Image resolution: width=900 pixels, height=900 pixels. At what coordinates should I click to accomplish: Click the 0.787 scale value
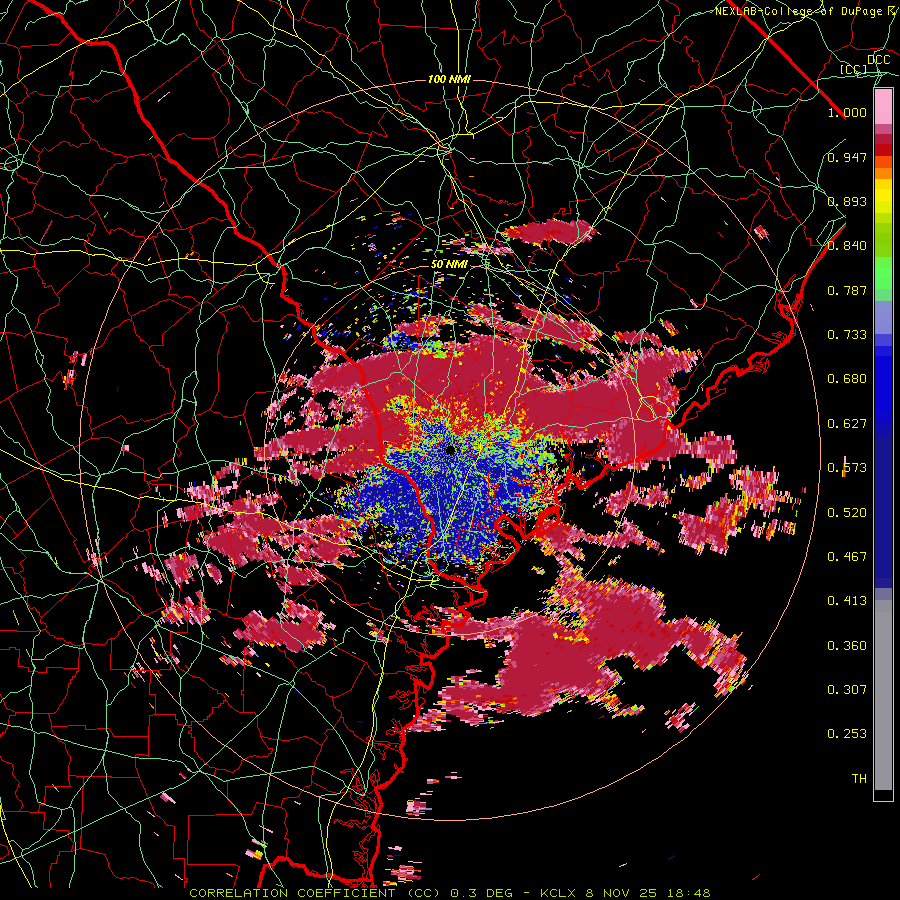[x=847, y=290]
